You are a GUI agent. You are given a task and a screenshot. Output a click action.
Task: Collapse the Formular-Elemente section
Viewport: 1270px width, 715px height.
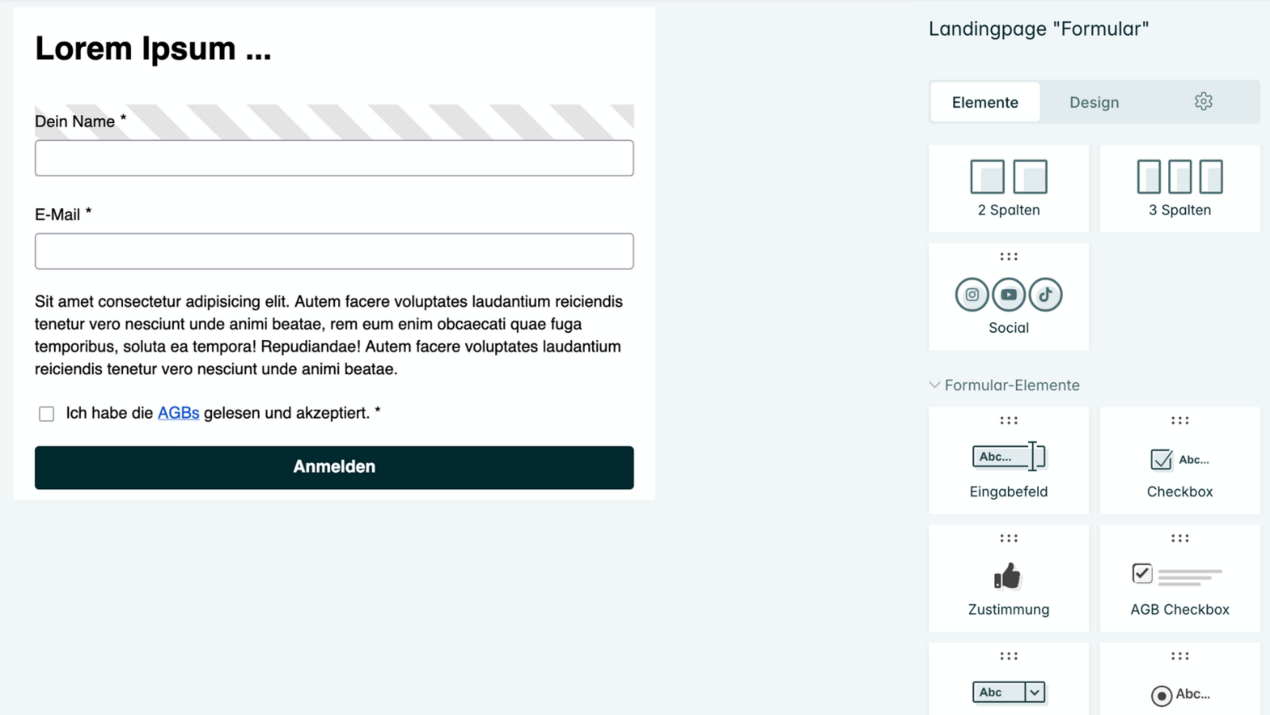pos(1005,385)
